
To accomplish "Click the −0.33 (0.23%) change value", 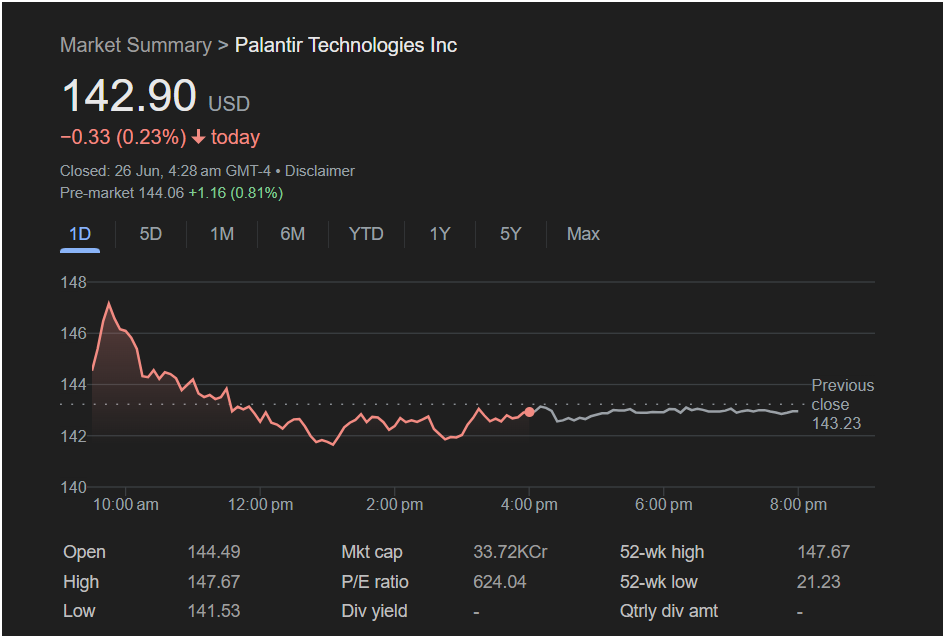I will click(x=123, y=137).
